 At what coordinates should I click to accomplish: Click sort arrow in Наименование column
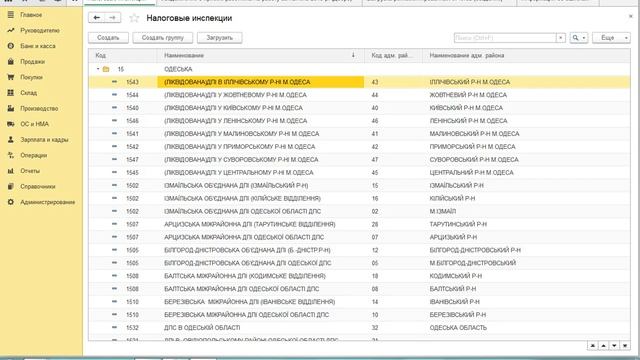tap(353, 55)
